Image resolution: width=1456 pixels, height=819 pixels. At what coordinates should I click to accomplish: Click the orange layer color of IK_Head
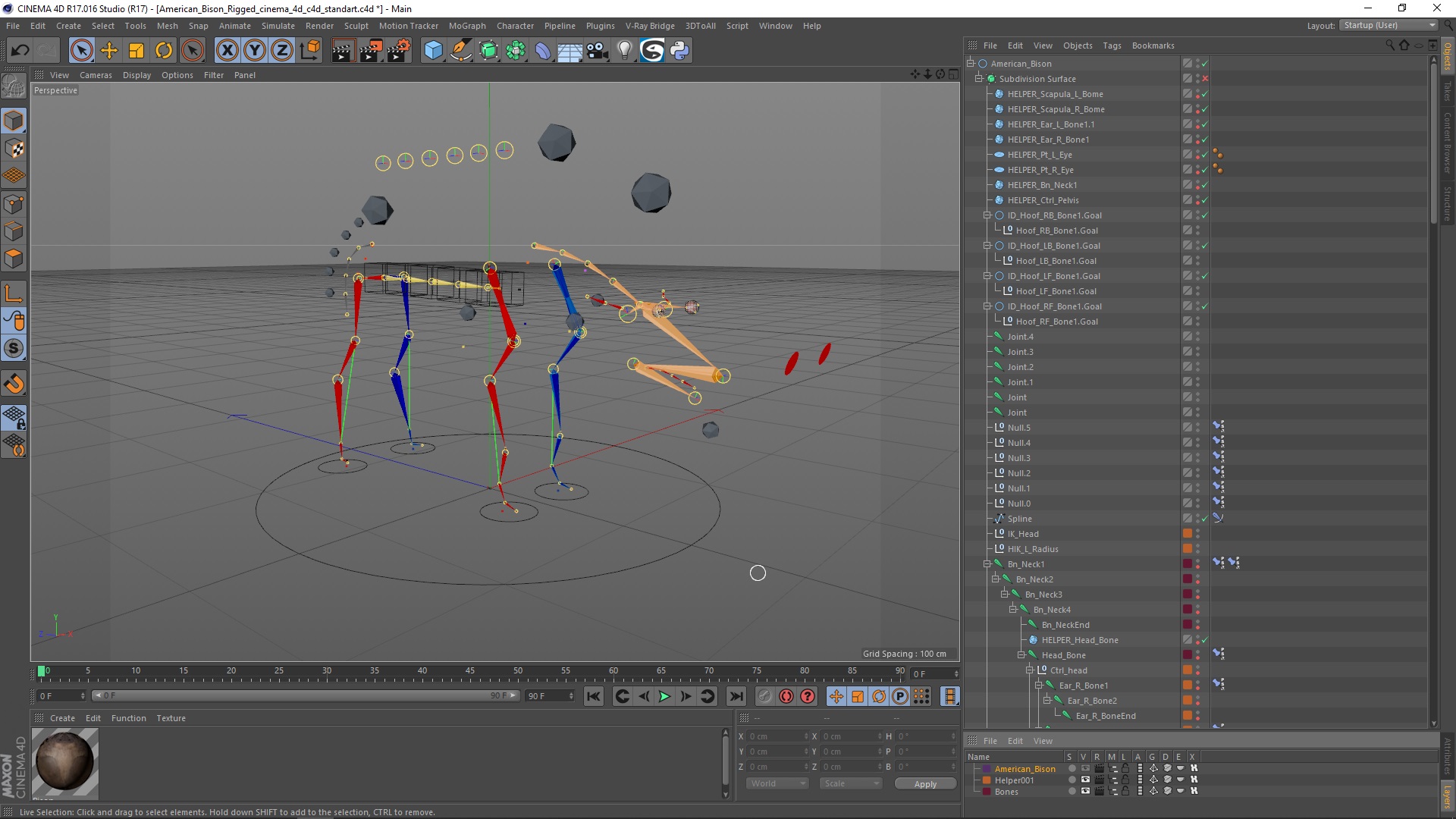coord(1188,534)
